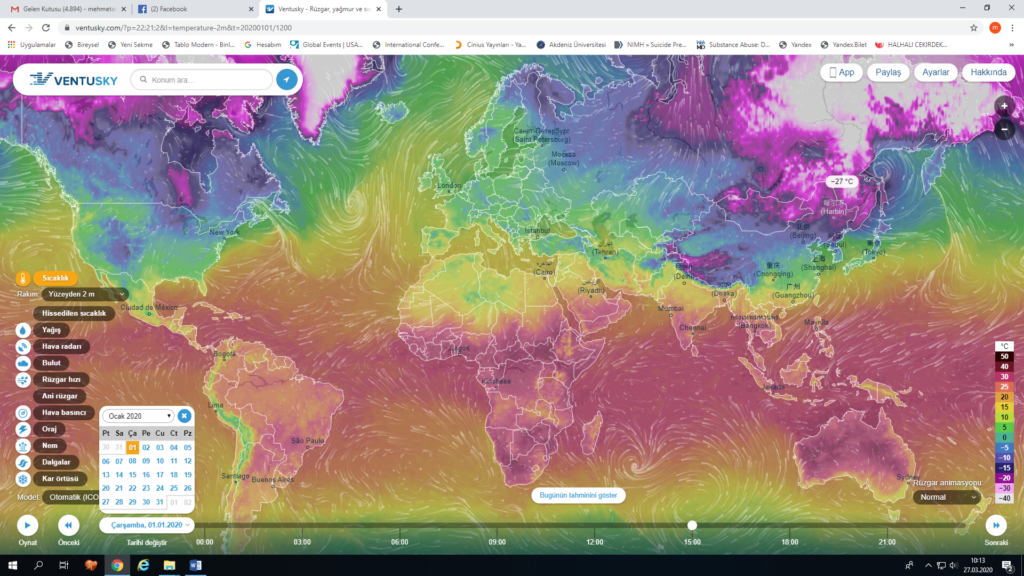The image size is (1024, 576).
Task: Reload the browser page
Action: click(x=46, y=27)
